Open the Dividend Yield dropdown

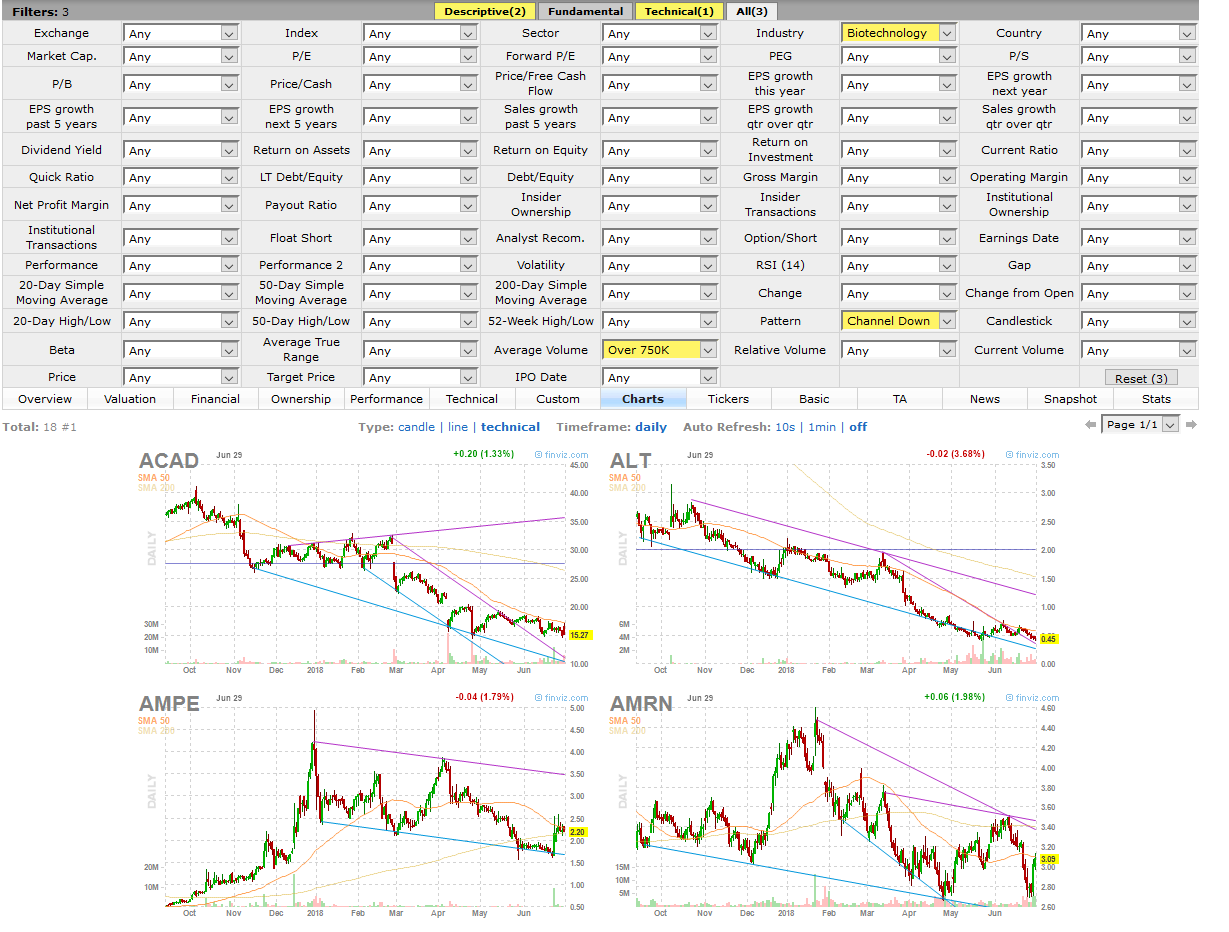(180, 150)
